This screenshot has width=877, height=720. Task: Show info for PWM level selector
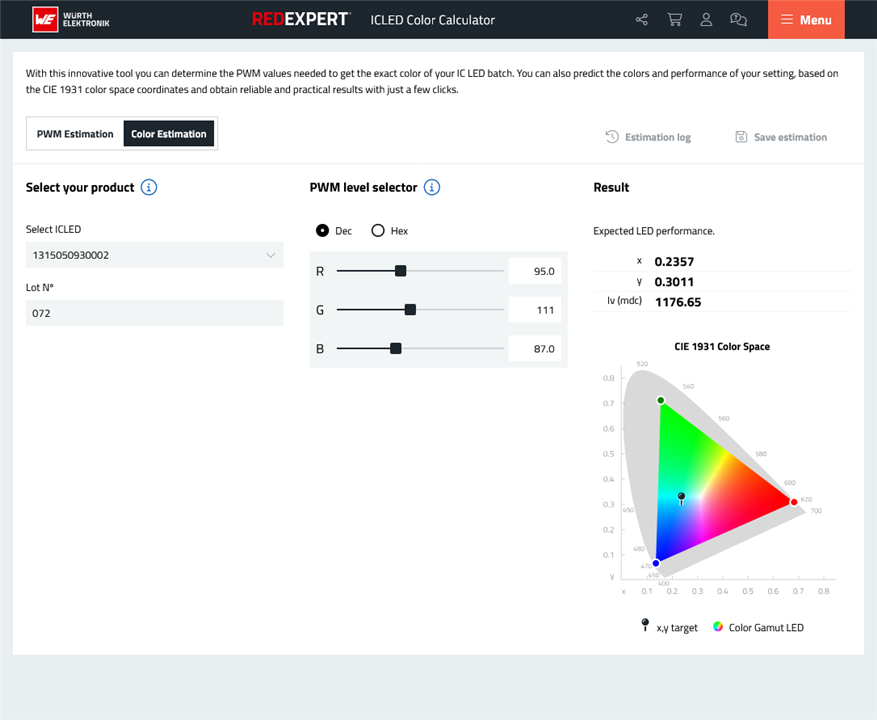coord(432,187)
